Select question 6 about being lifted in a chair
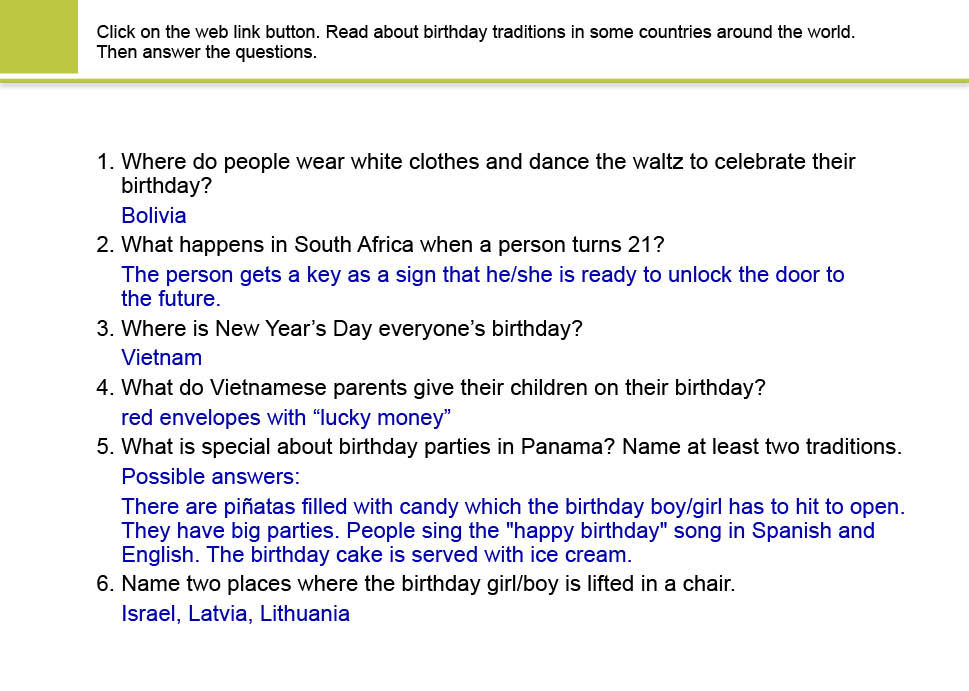 click(428, 584)
